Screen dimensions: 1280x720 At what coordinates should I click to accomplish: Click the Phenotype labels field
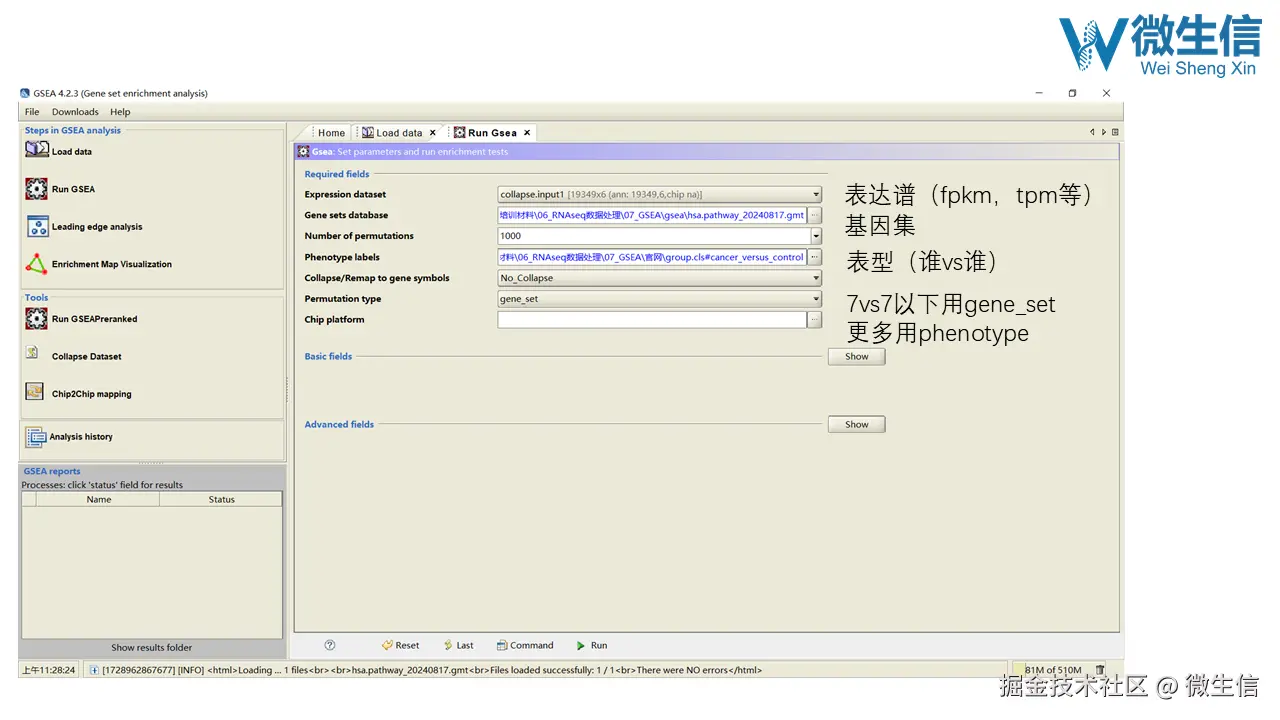pyautogui.click(x=652, y=257)
